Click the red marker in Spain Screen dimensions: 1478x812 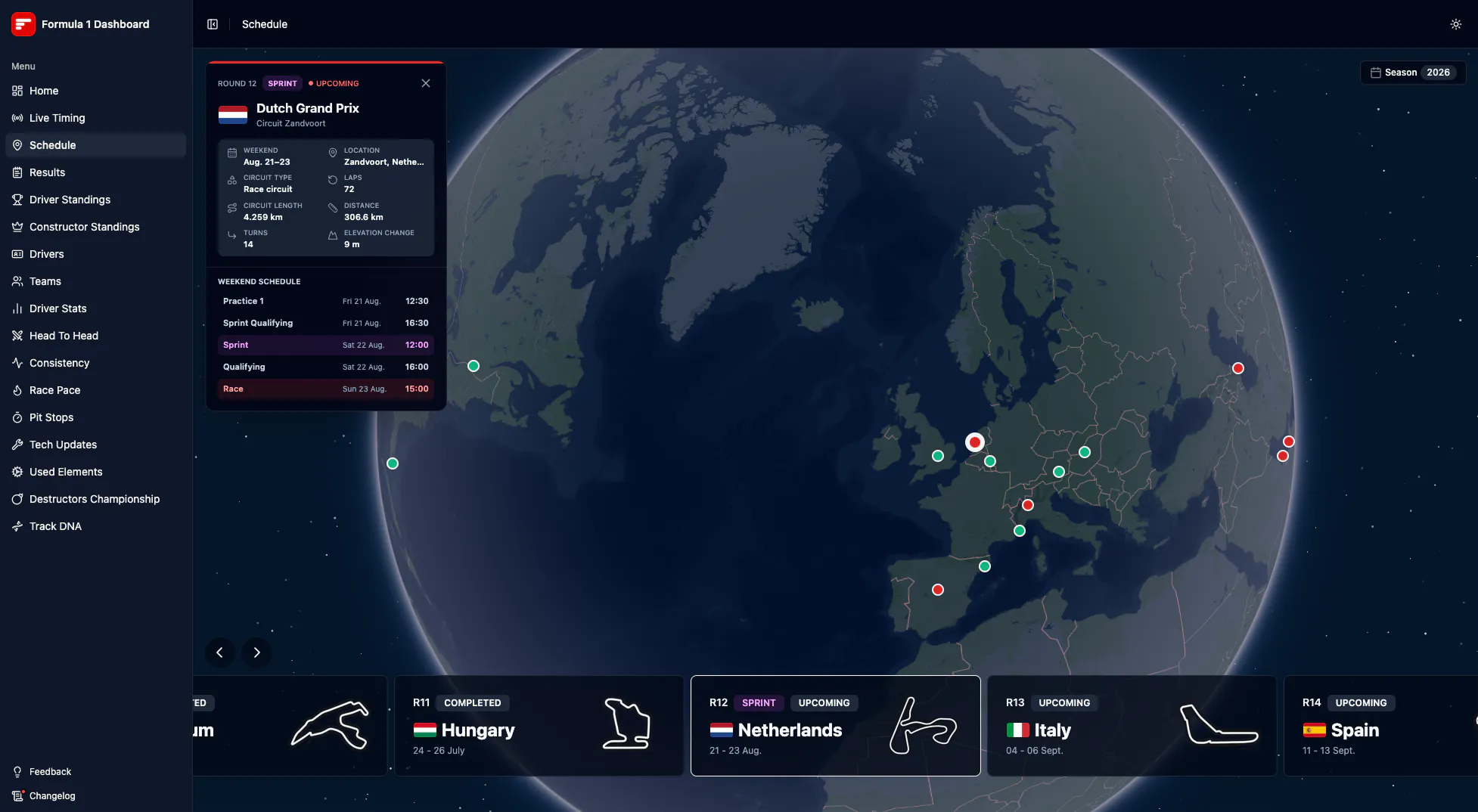click(938, 590)
